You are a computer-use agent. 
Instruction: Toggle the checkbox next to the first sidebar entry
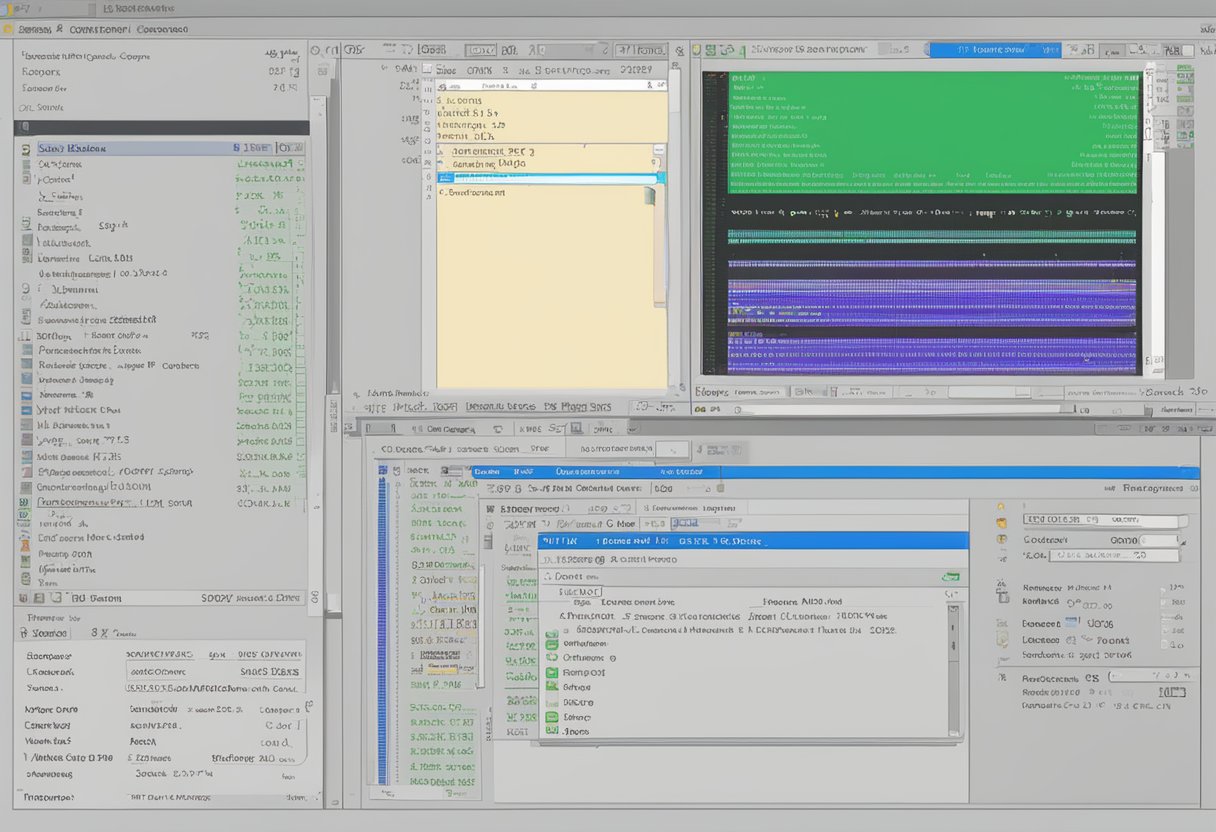pyautogui.click(x=17, y=147)
